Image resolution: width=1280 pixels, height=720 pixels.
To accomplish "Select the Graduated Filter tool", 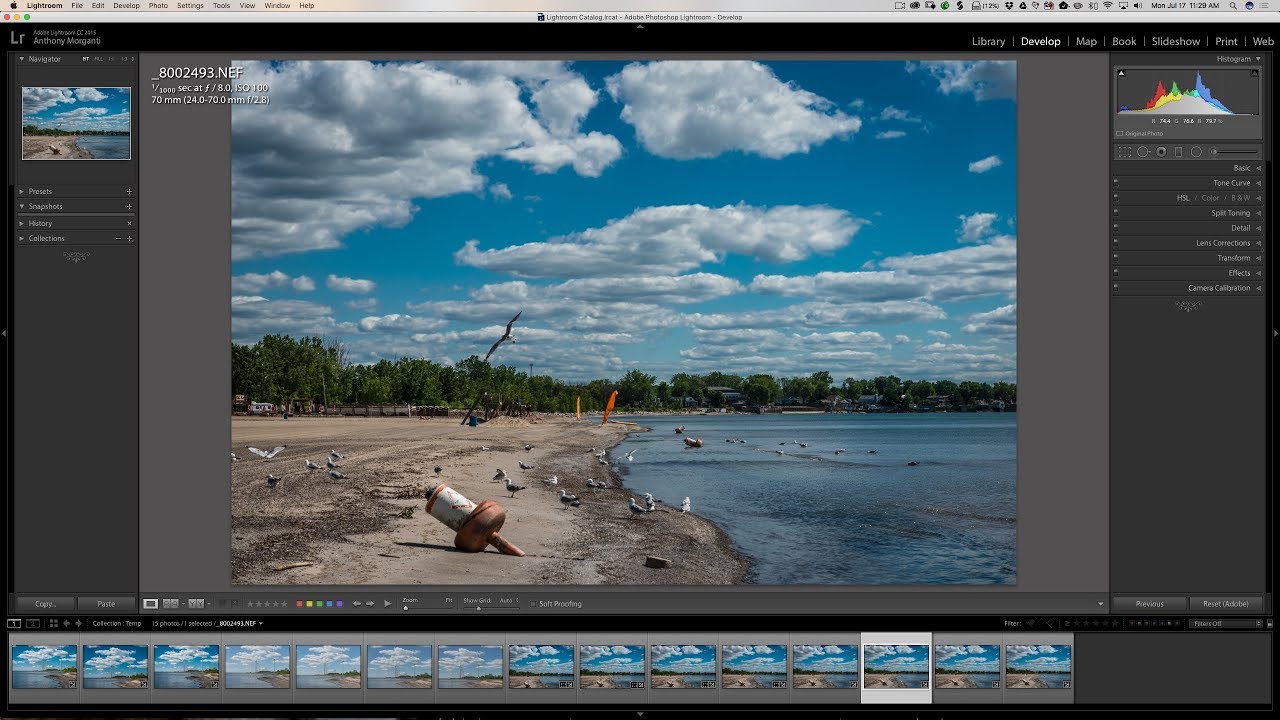I will (1178, 152).
